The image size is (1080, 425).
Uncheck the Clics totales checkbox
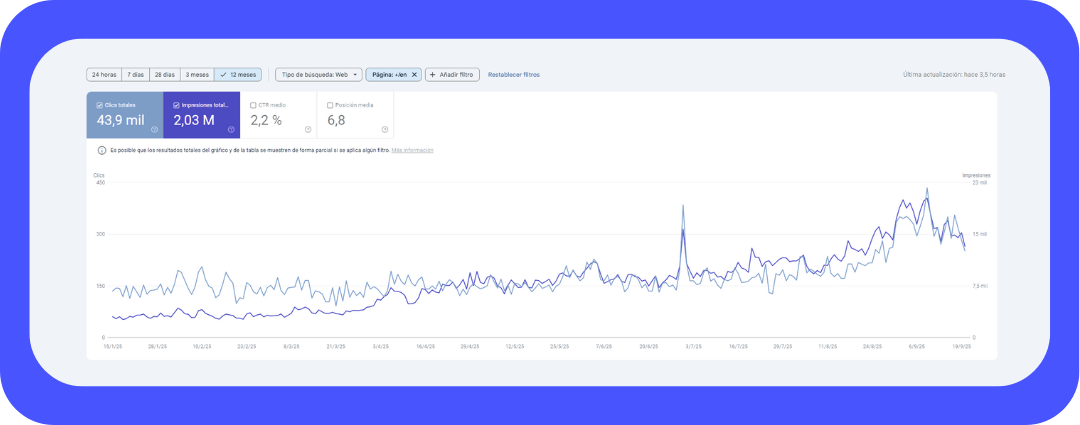(99, 104)
